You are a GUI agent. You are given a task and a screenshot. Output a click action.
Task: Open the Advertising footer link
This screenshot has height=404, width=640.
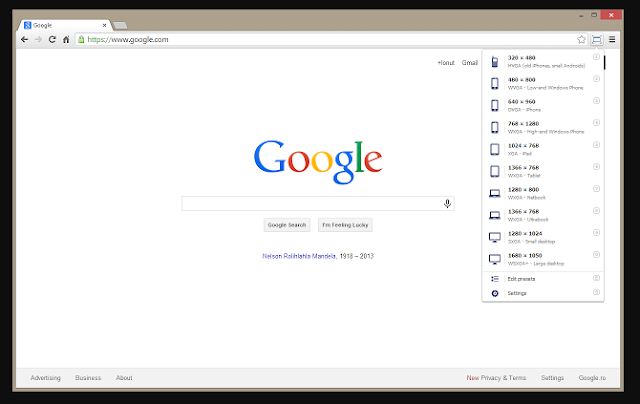pos(45,378)
